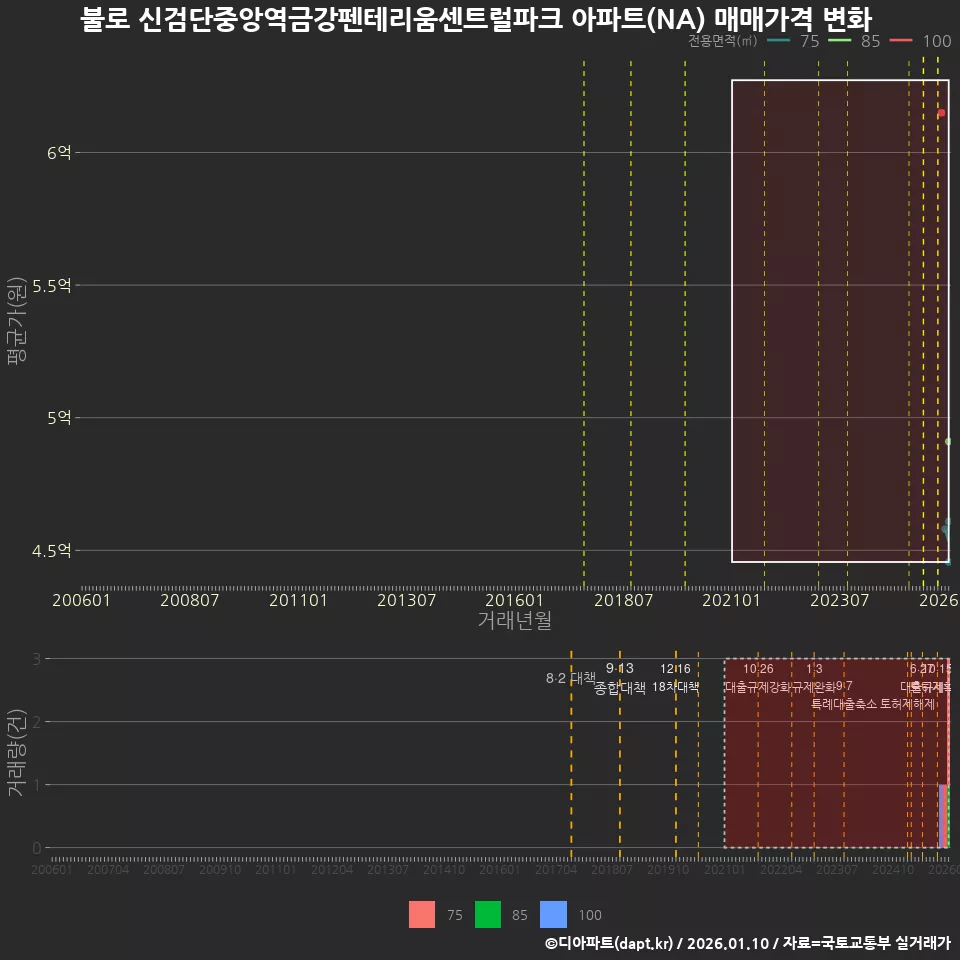This screenshot has height=960, width=960.
Task: Click the 8·2 대책 policy marker
Action: pos(572,677)
